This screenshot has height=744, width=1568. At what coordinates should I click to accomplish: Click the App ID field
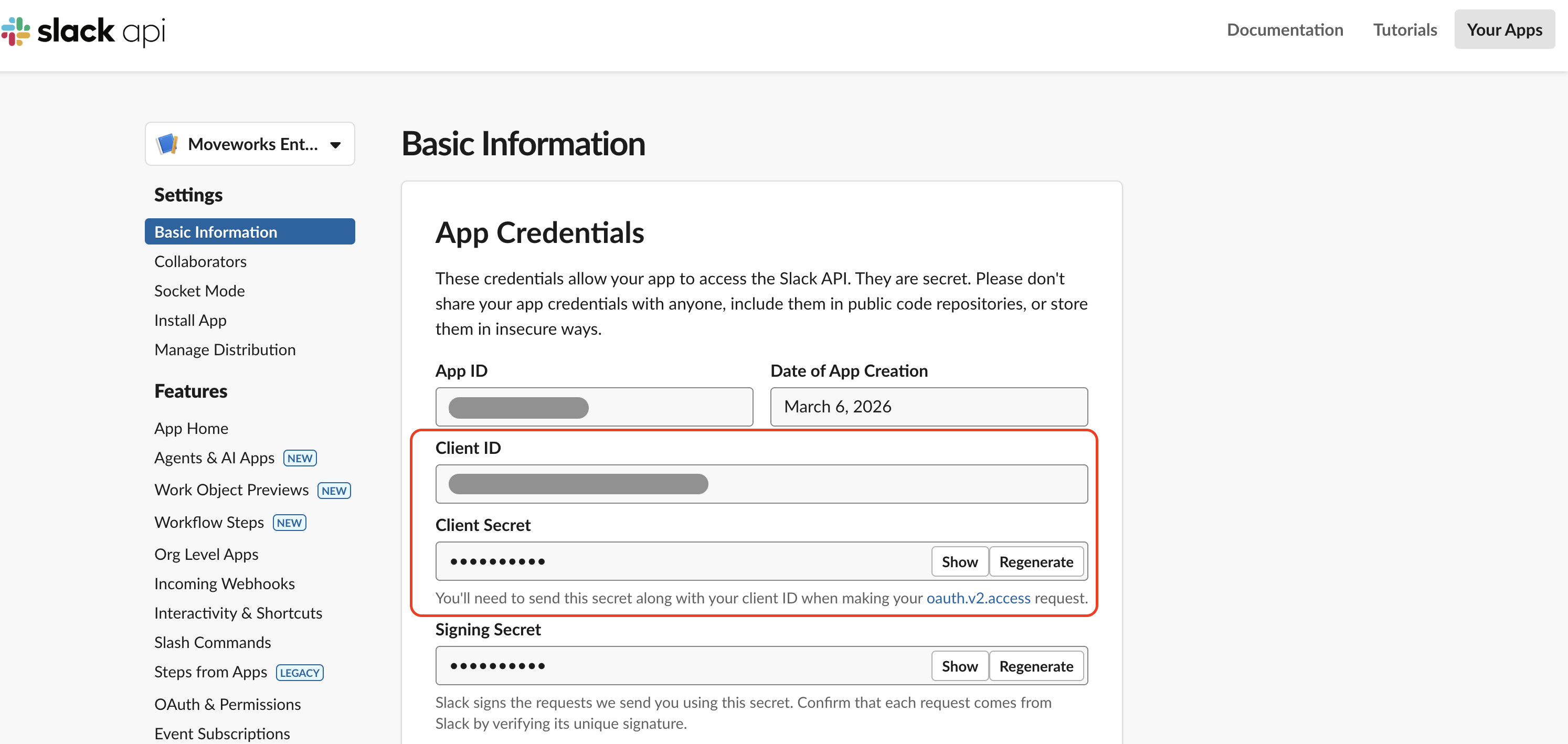[x=594, y=407]
